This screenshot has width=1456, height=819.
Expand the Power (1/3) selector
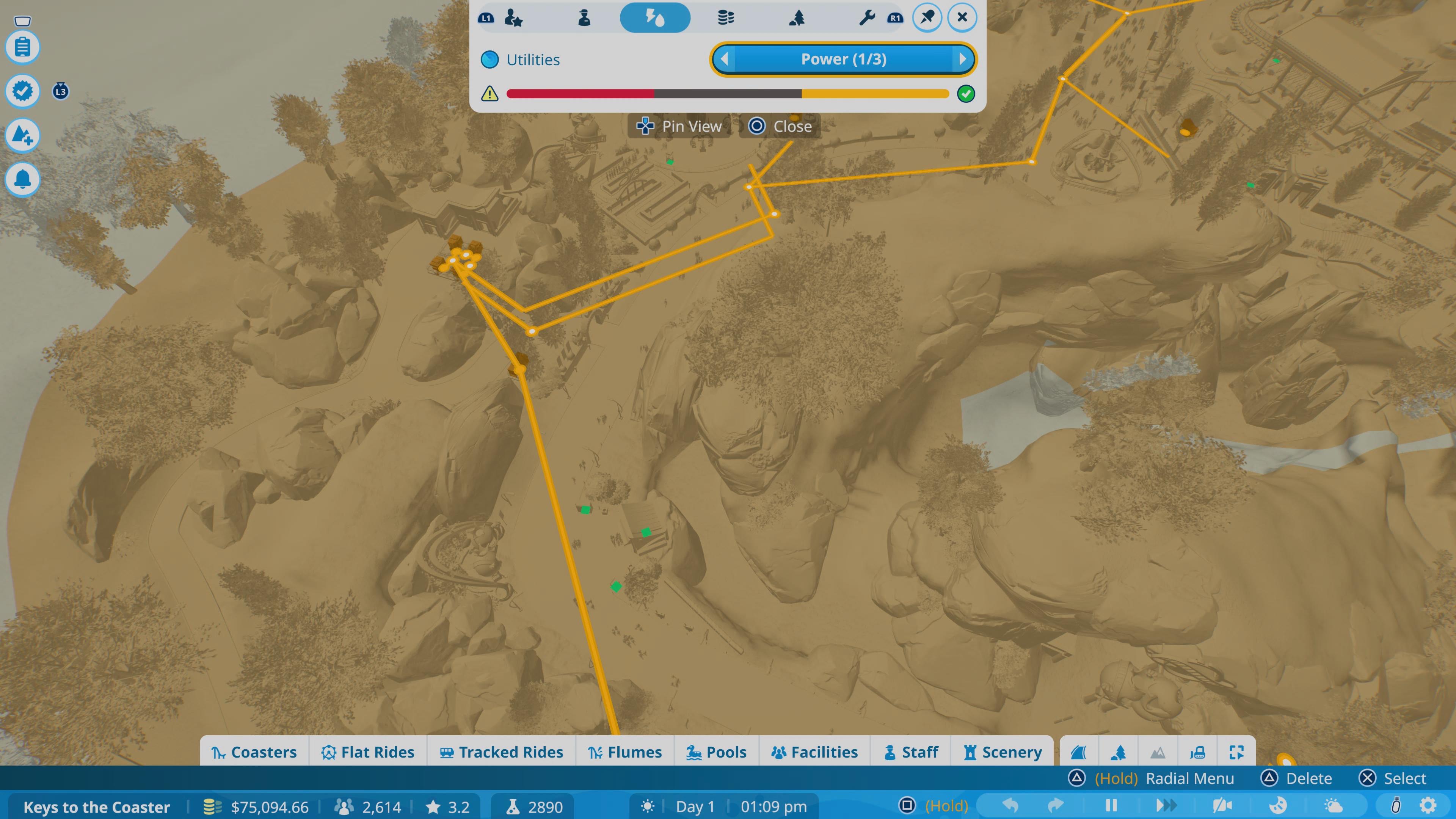pos(843,59)
